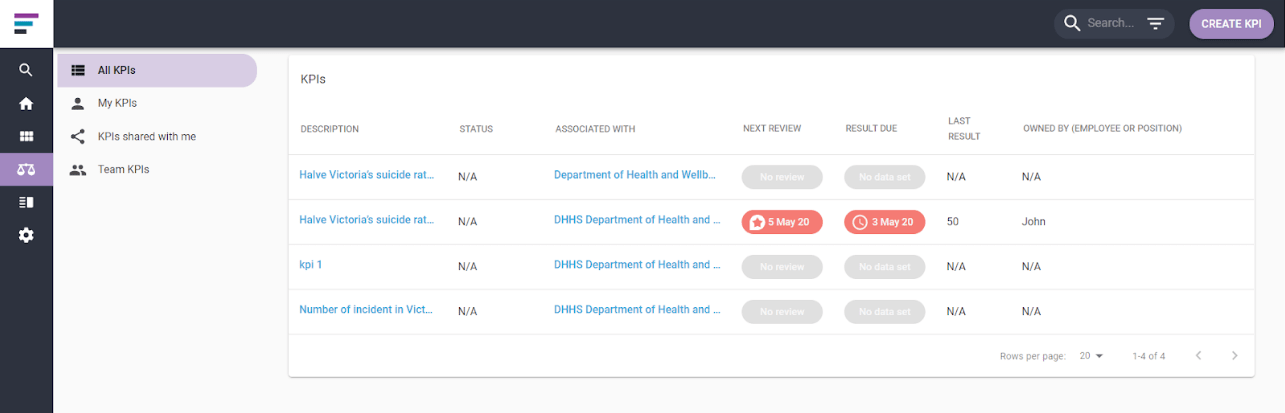Open first Halve Victoria's suicide rate KPI
Screen dimensions: 1285x413
click(x=367, y=174)
